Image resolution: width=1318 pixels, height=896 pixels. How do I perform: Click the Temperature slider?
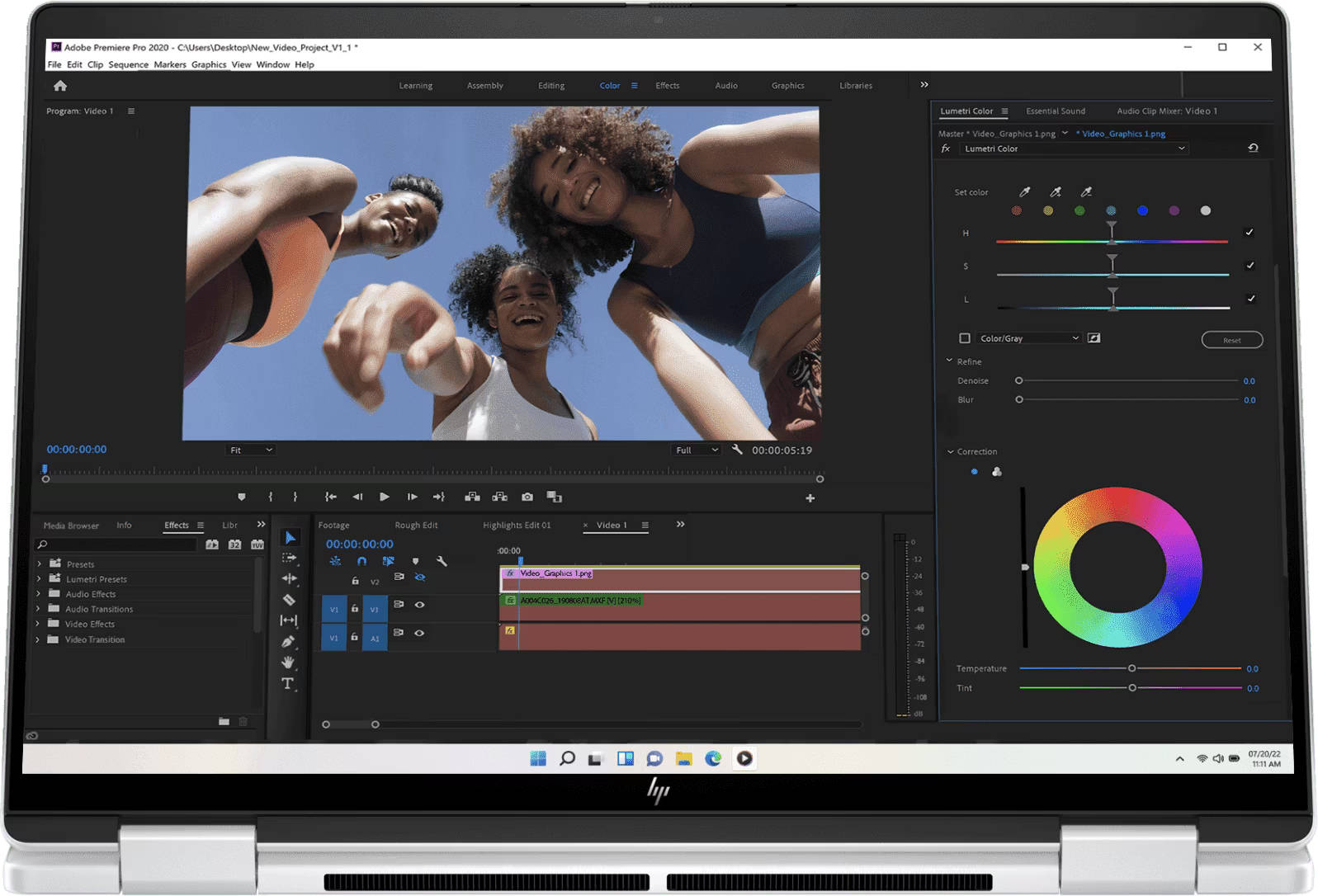tap(1131, 668)
